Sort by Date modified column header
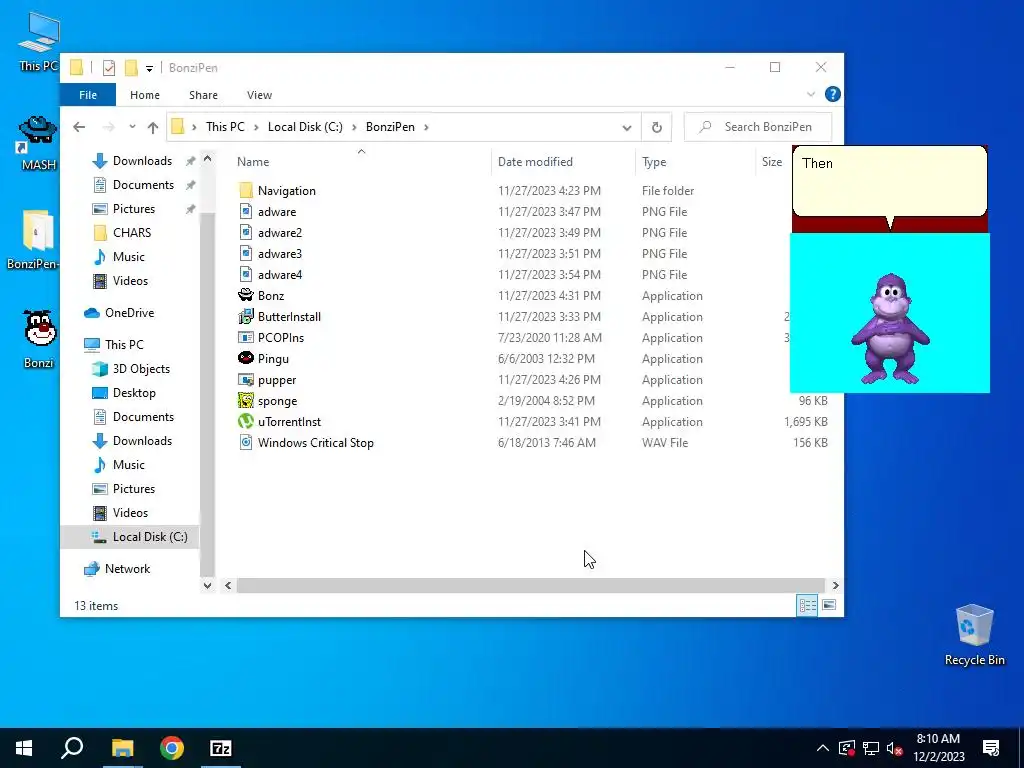The height and width of the screenshot is (768, 1024). pos(535,162)
